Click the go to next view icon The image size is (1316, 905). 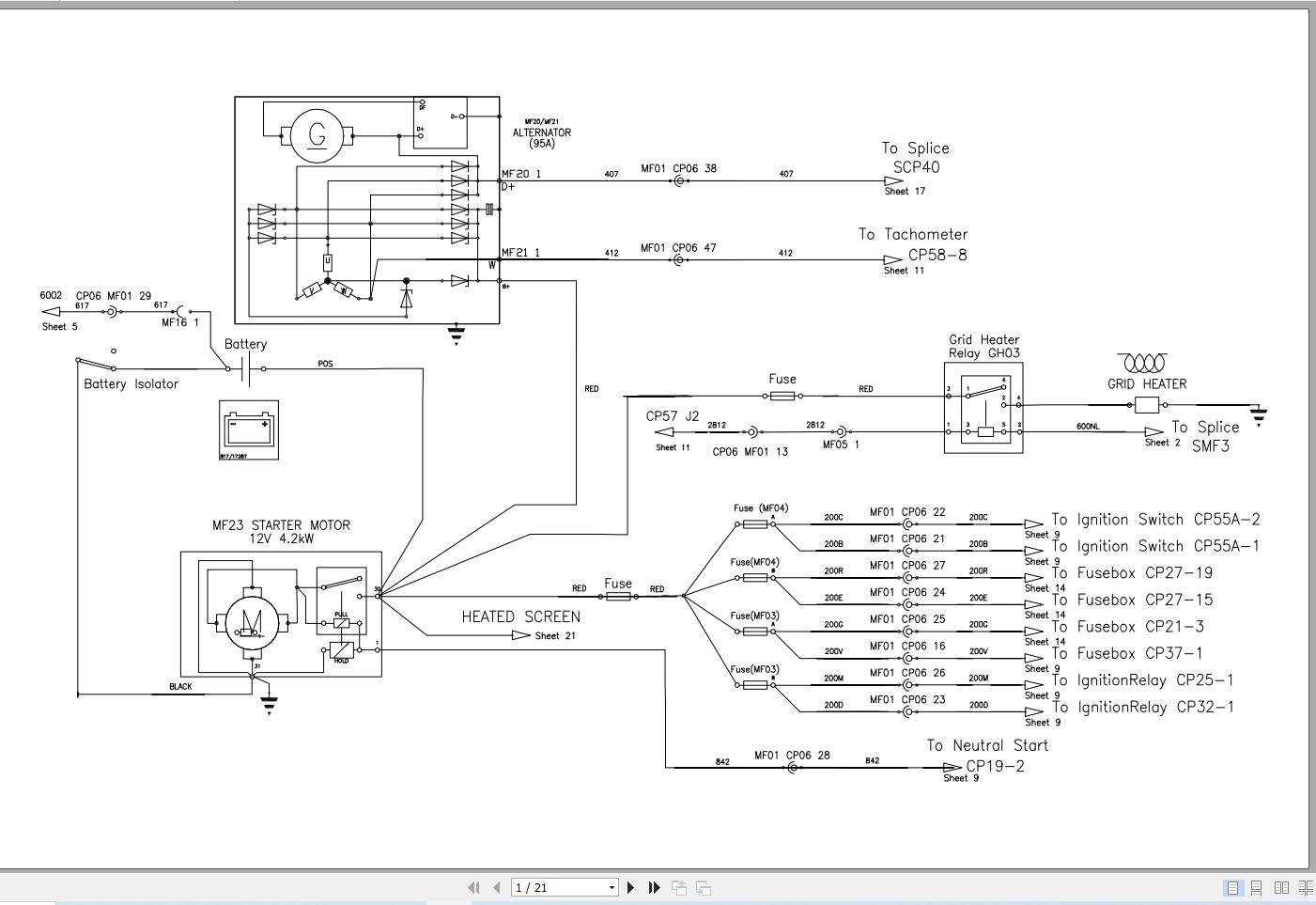(x=703, y=887)
